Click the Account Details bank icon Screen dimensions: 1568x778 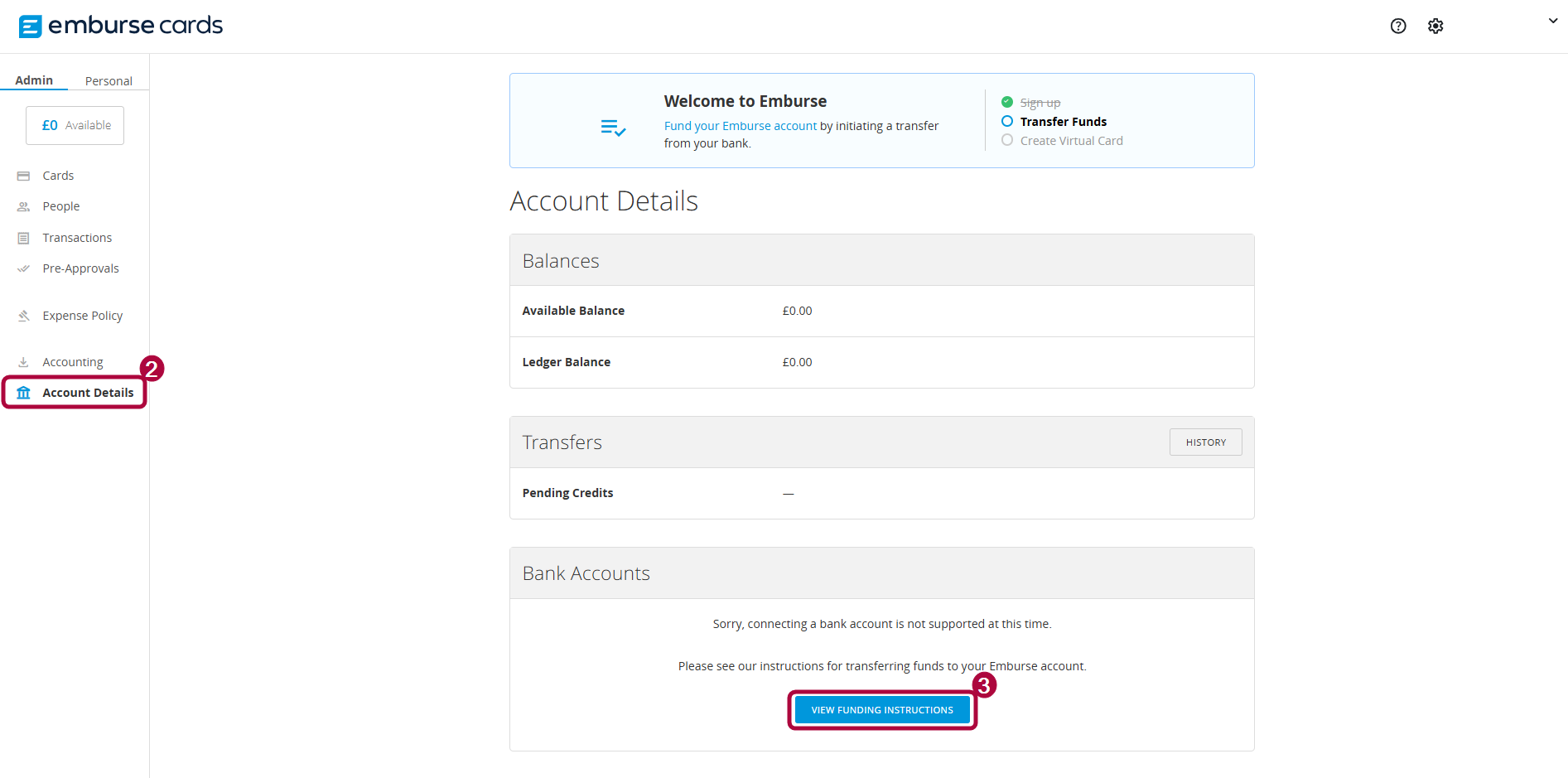click(23, 393)
